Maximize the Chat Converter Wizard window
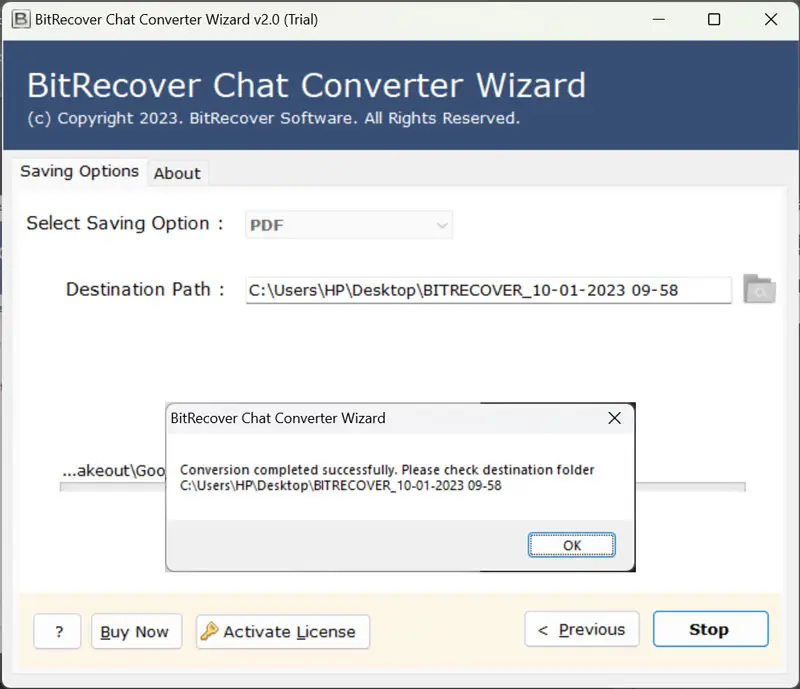Image resolution: width=800 pixels, height=689 pixels. 714,19
